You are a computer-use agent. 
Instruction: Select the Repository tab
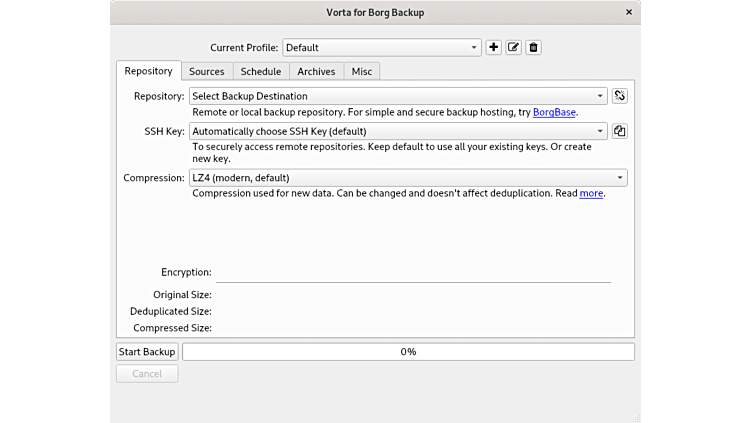point(148,71)
